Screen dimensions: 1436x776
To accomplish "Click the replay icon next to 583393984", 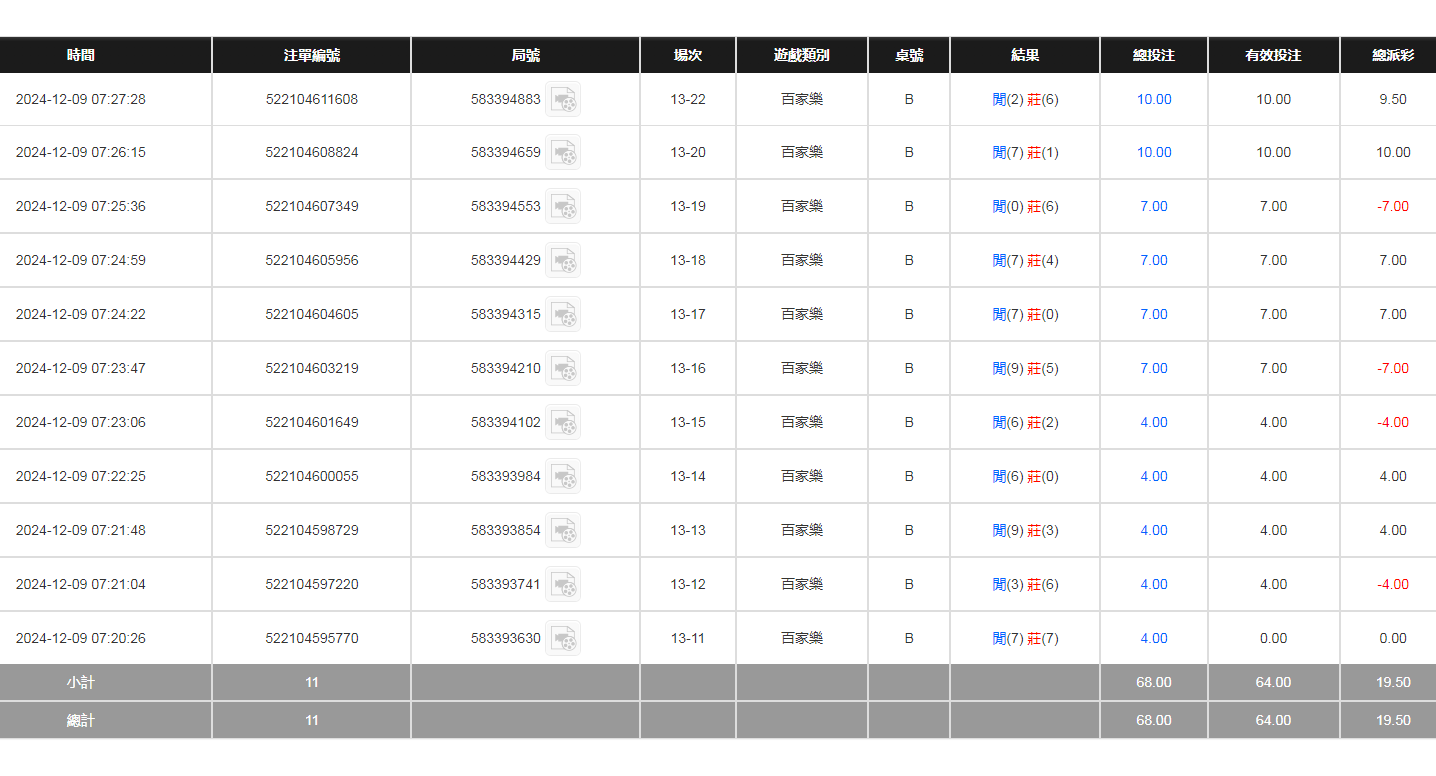I will (x=563, y=477).
